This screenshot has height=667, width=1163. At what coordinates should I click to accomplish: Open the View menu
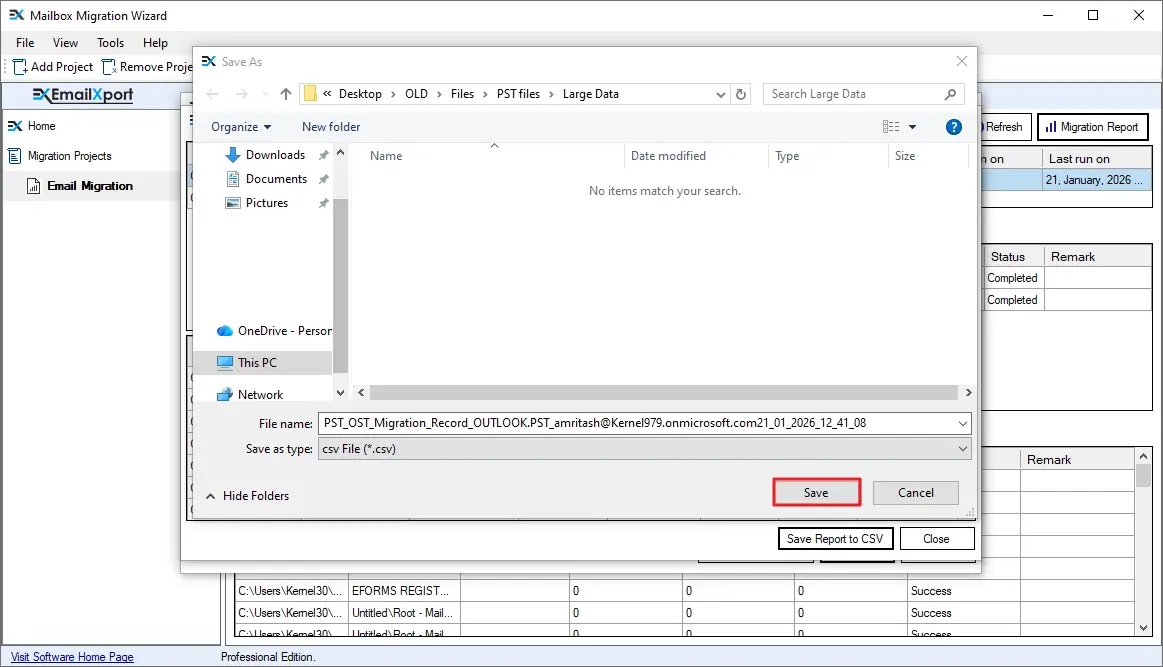[x=65, y=43]
